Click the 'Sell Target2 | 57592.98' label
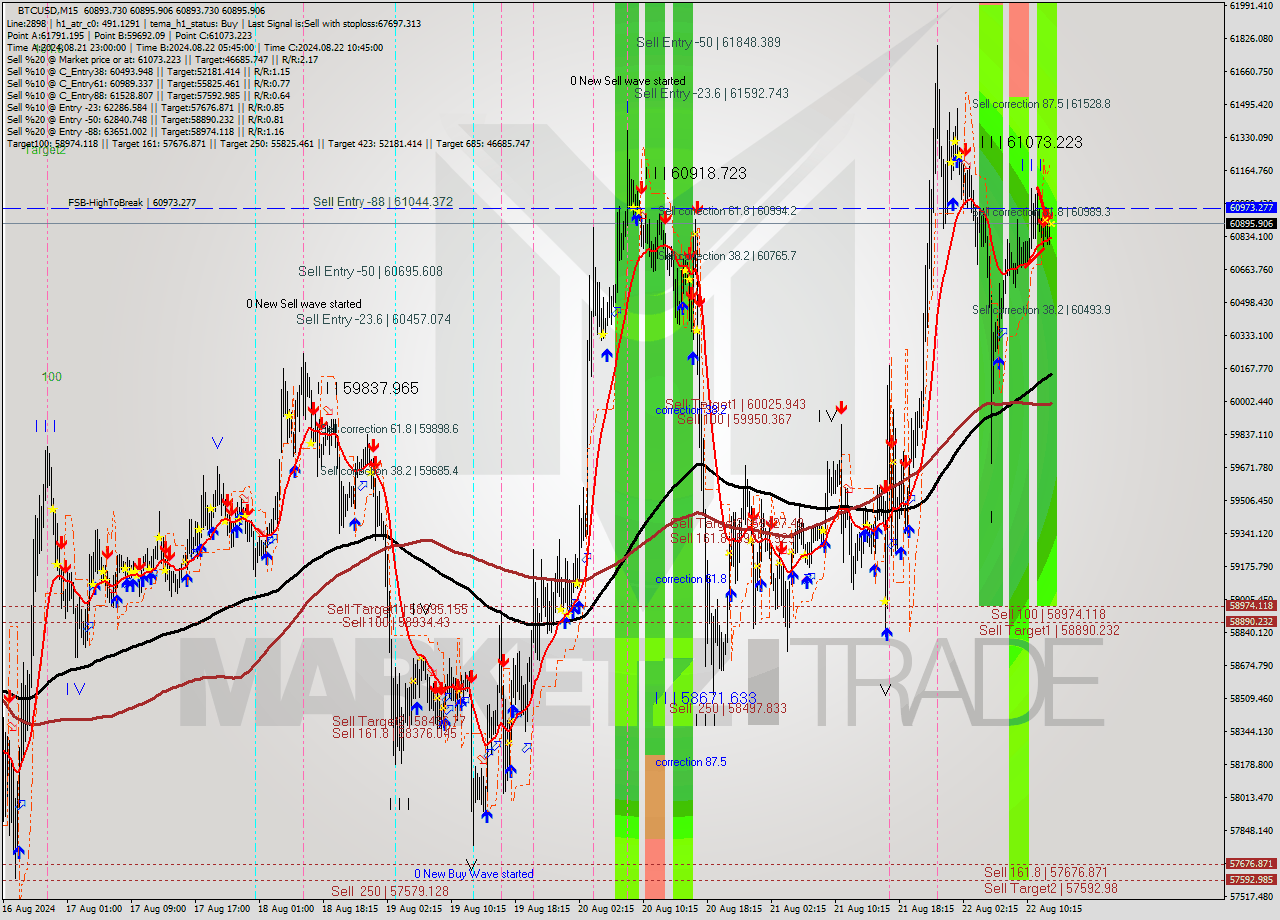Screen dimensions: 1280x920 [1051, 888]
